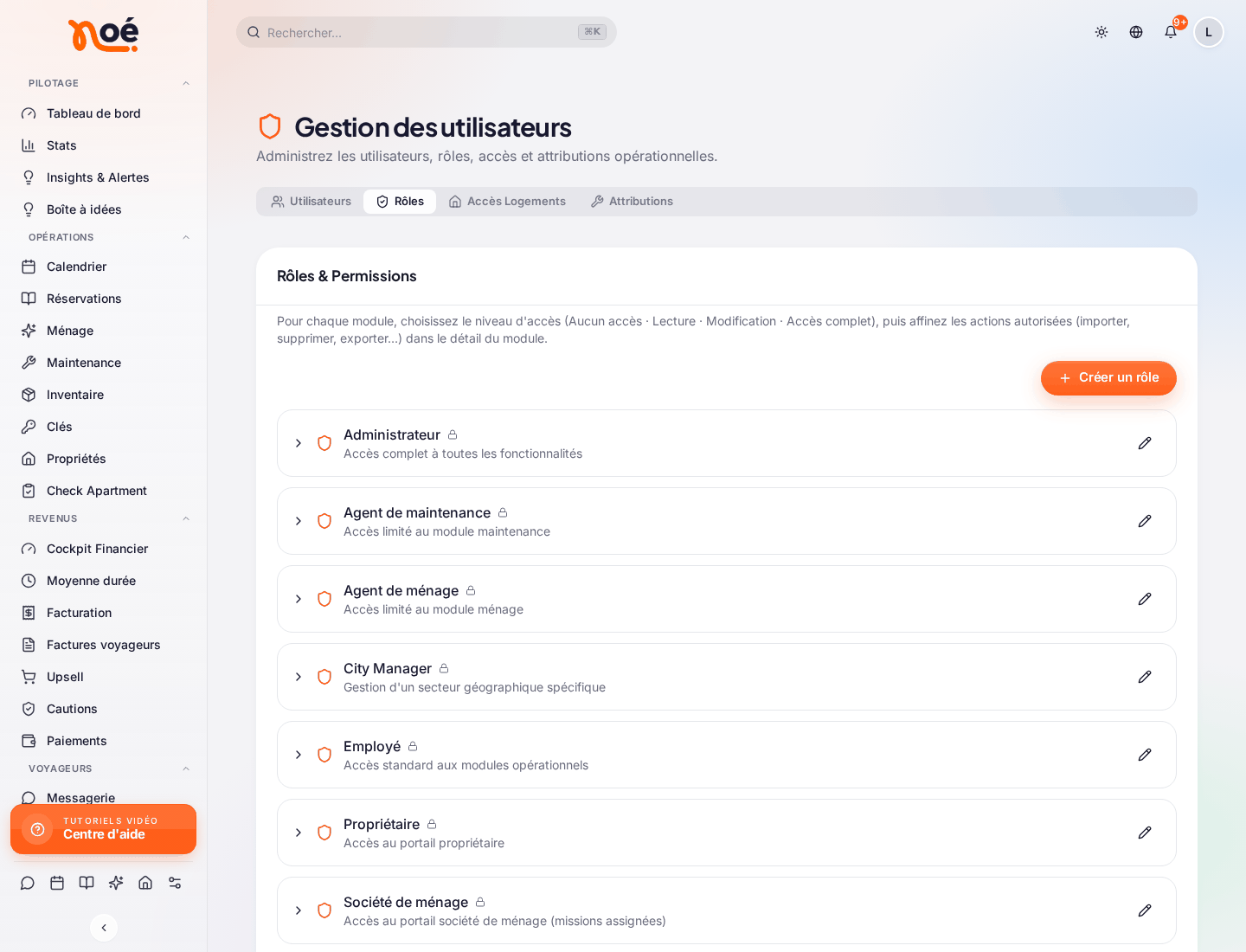
Task: Click the lock icon next to Agent de ménage
Action: (471, 590)
